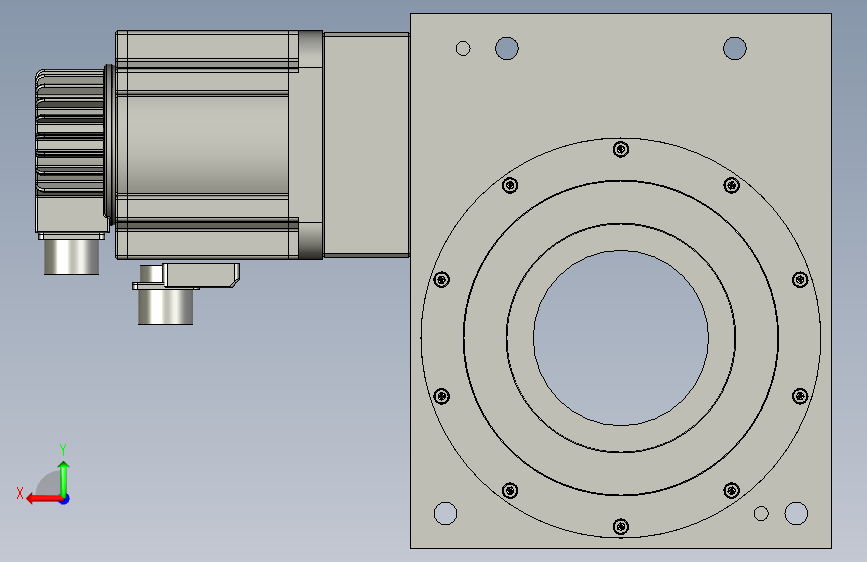Screen dimensions: 867x562
Task: Pick the small hole at the plate's top-left
Action: (x=463, y=49)
